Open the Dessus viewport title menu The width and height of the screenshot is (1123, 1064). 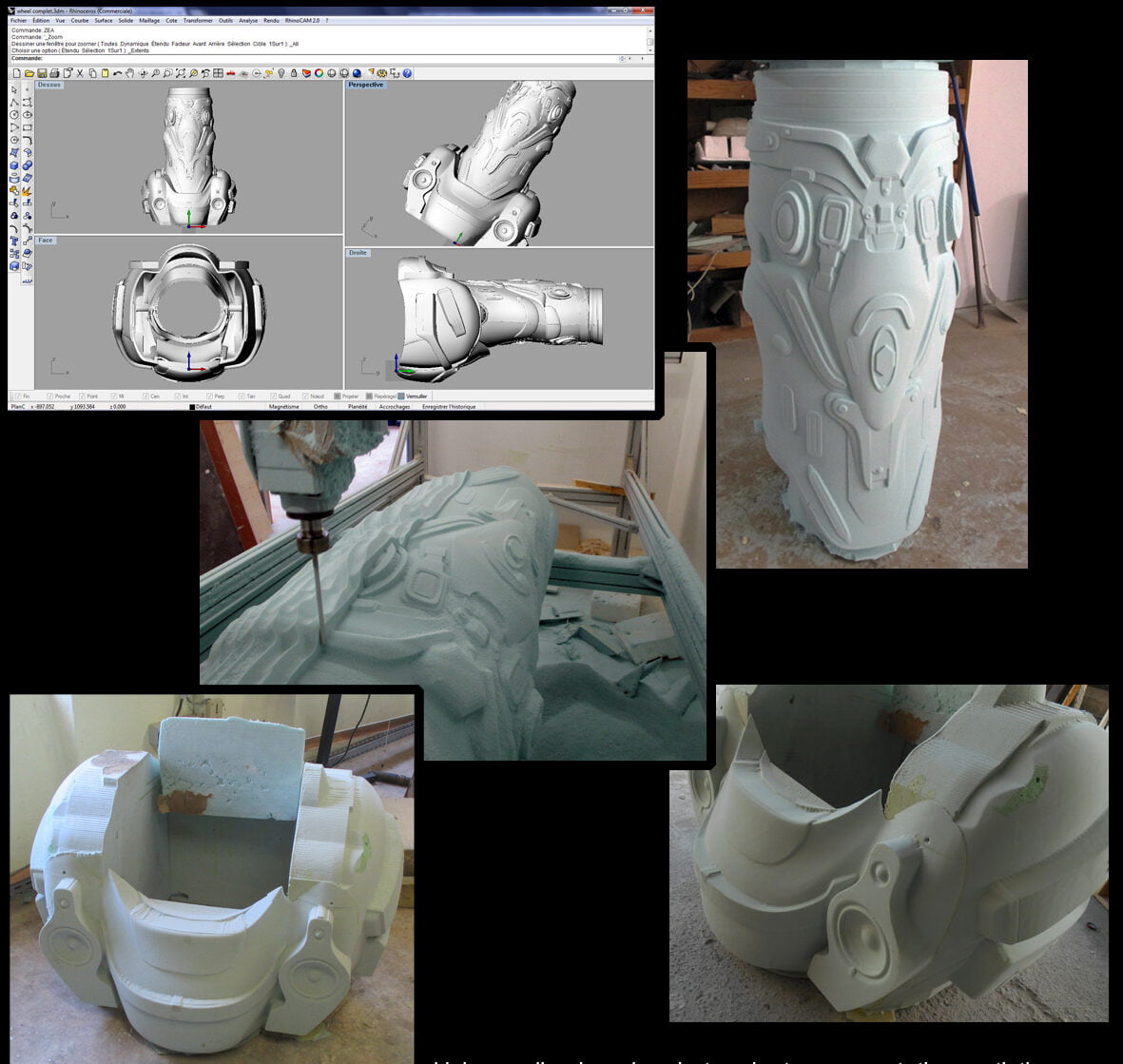tap(49, 85)
